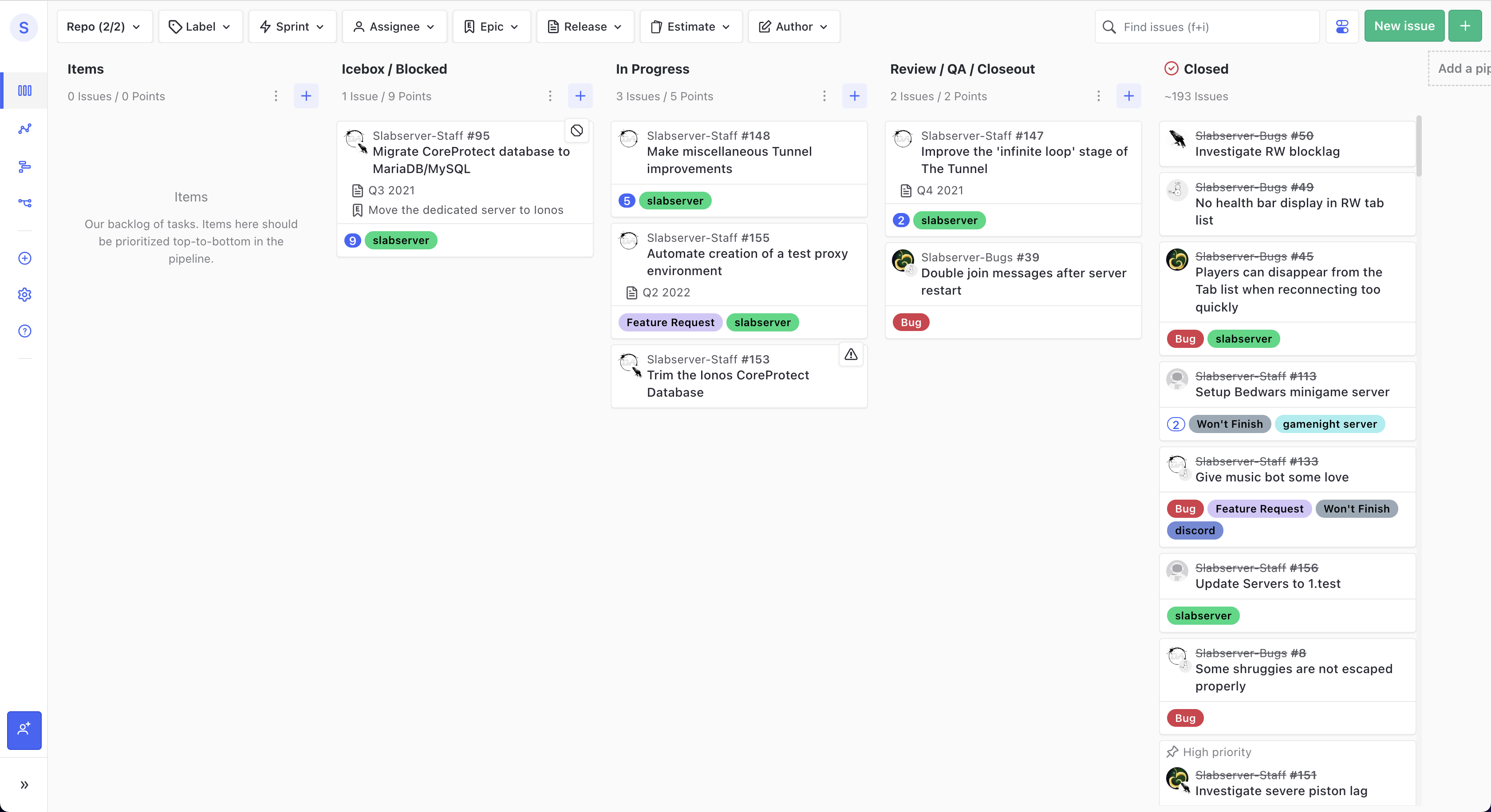
Task: Open the reports chart icon in sidebar
Action: click(24, 129)
